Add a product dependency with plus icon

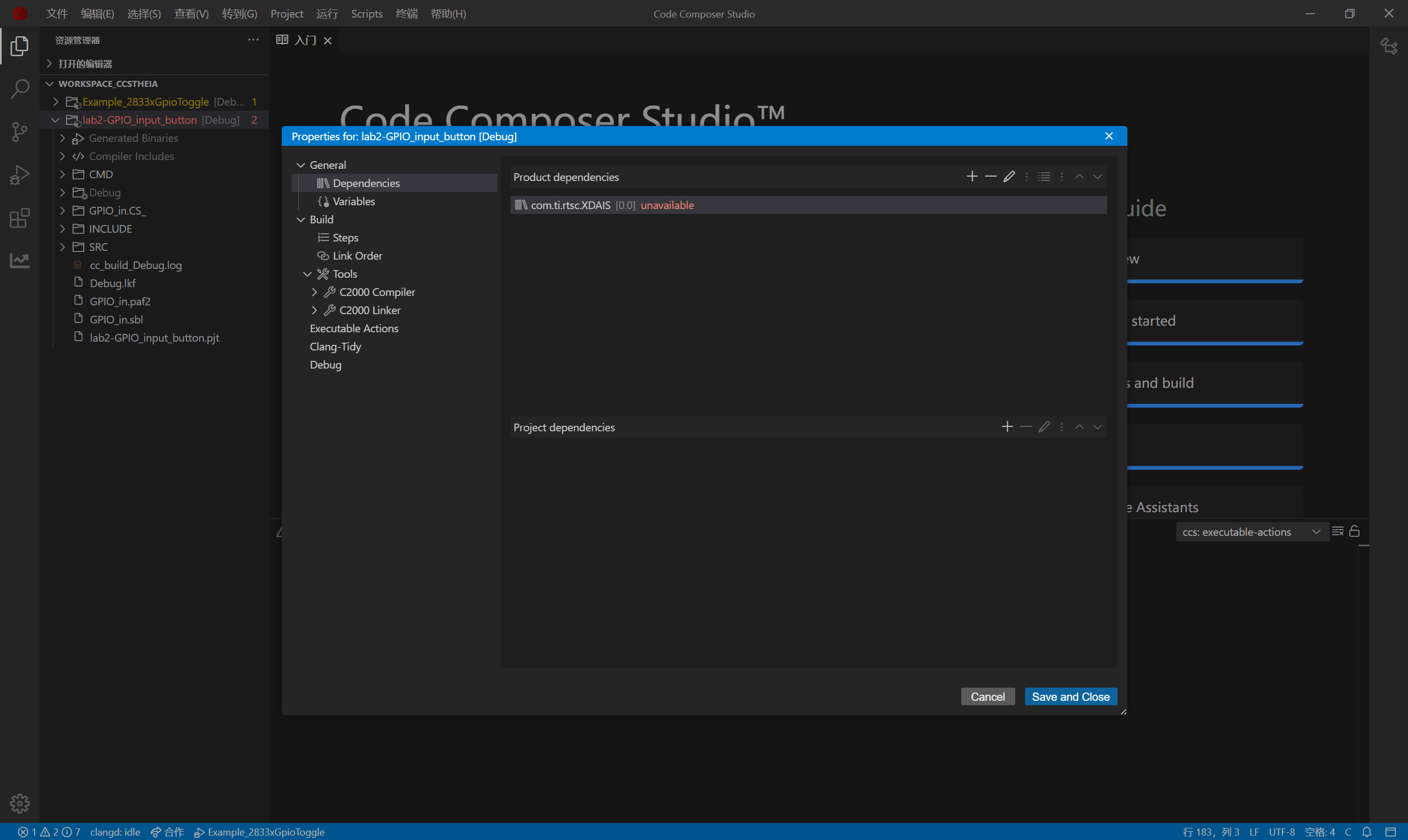pos(972,177)
